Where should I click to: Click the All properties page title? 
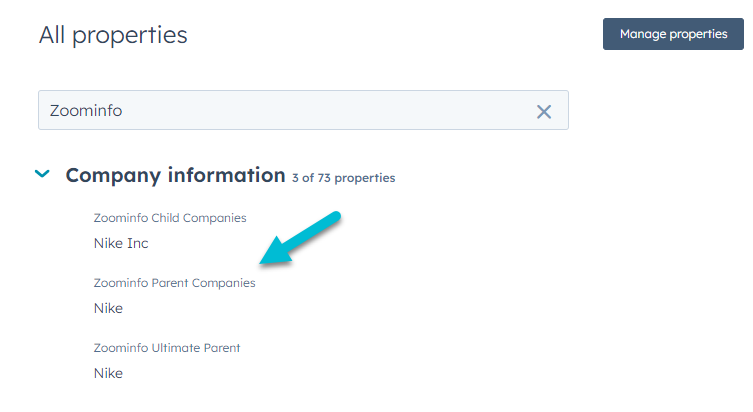[x=113, y=35]
